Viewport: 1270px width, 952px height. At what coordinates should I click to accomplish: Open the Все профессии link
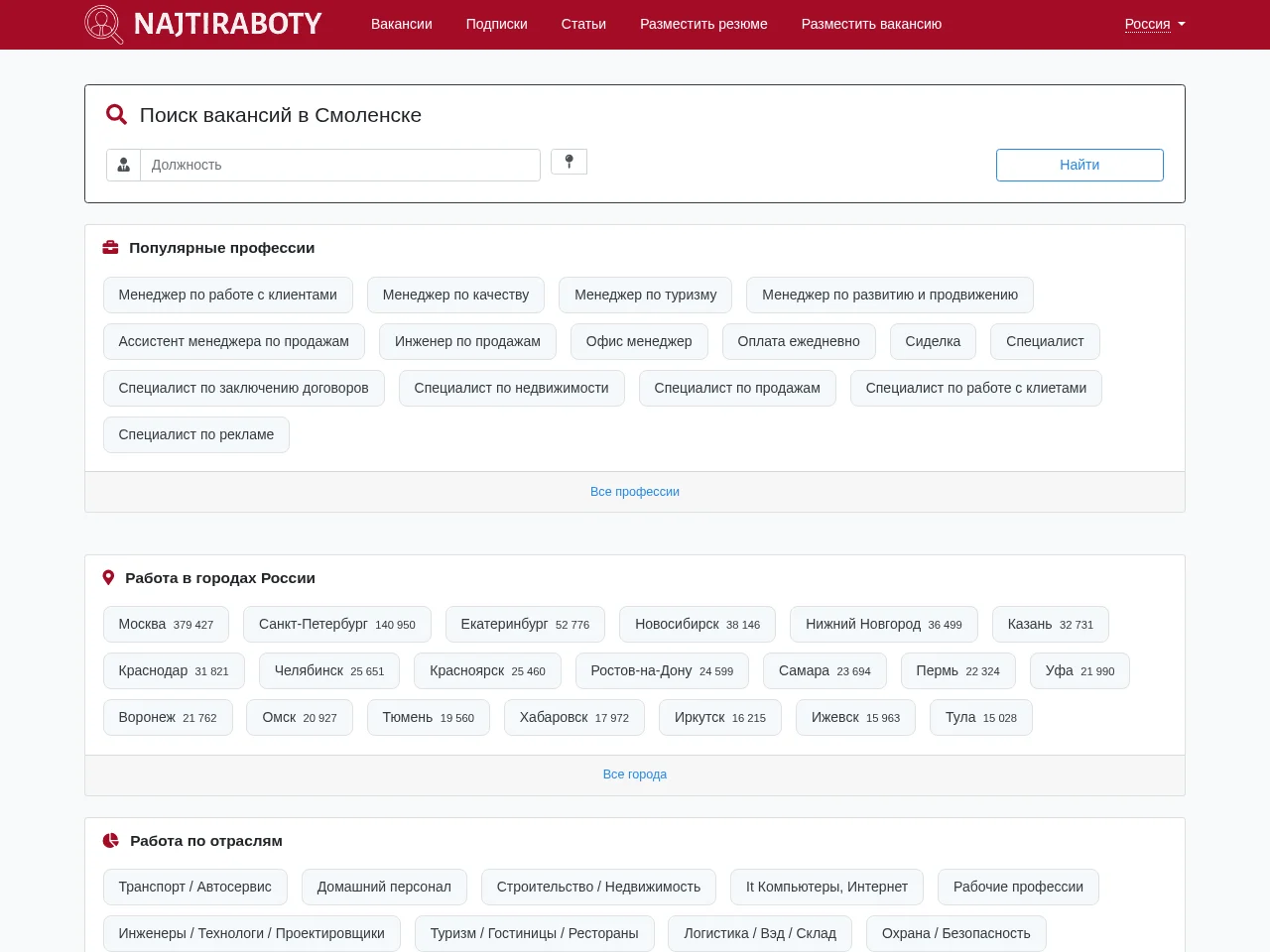(635, 492)
